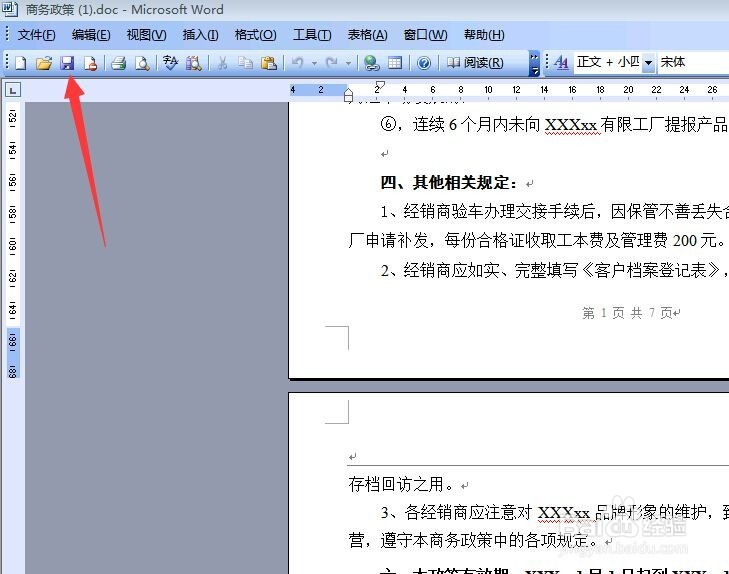
Task: Expand the Undo history dropdown arrow
Action: (314, 63)
